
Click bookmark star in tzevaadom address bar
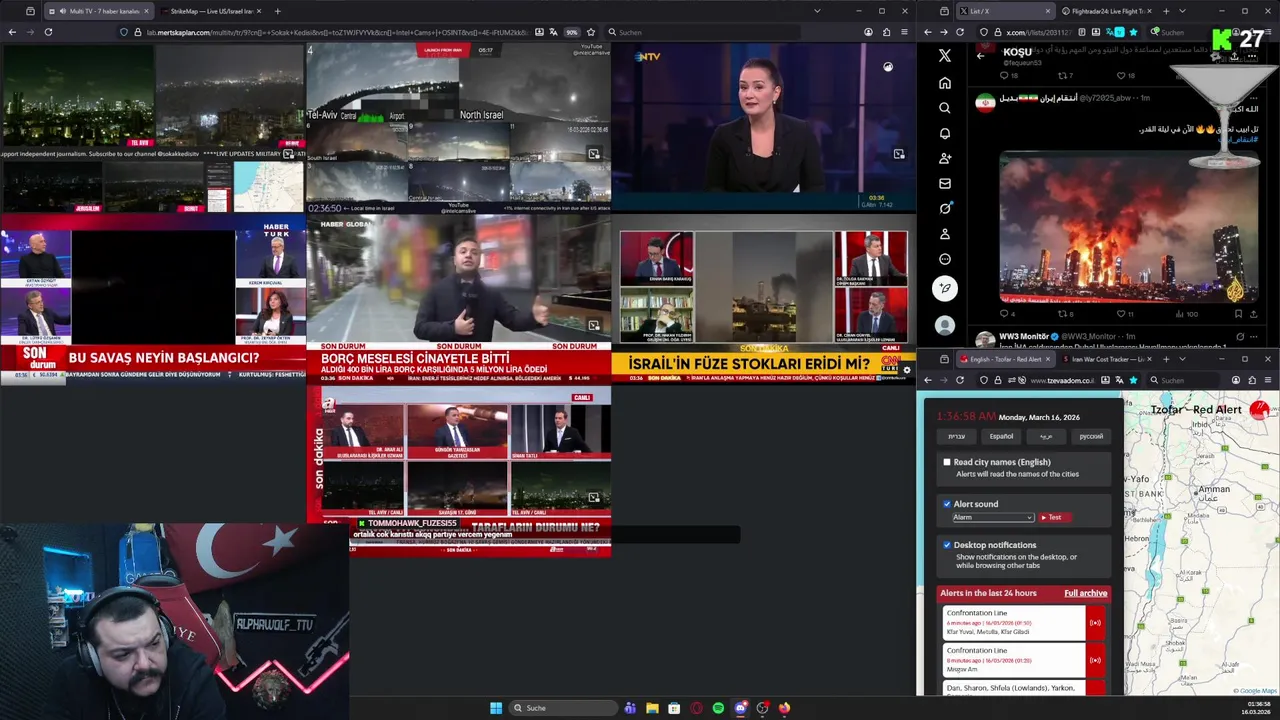1133,380
